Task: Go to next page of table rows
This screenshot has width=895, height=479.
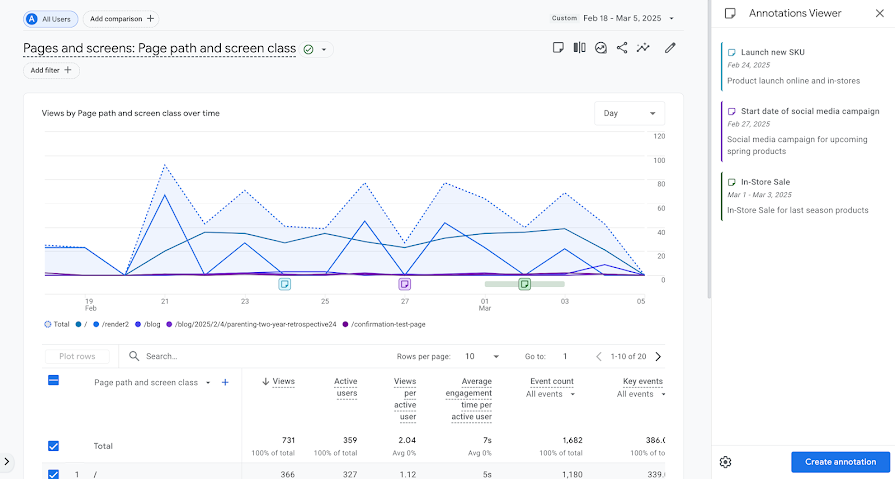Action: pos(658,356)
